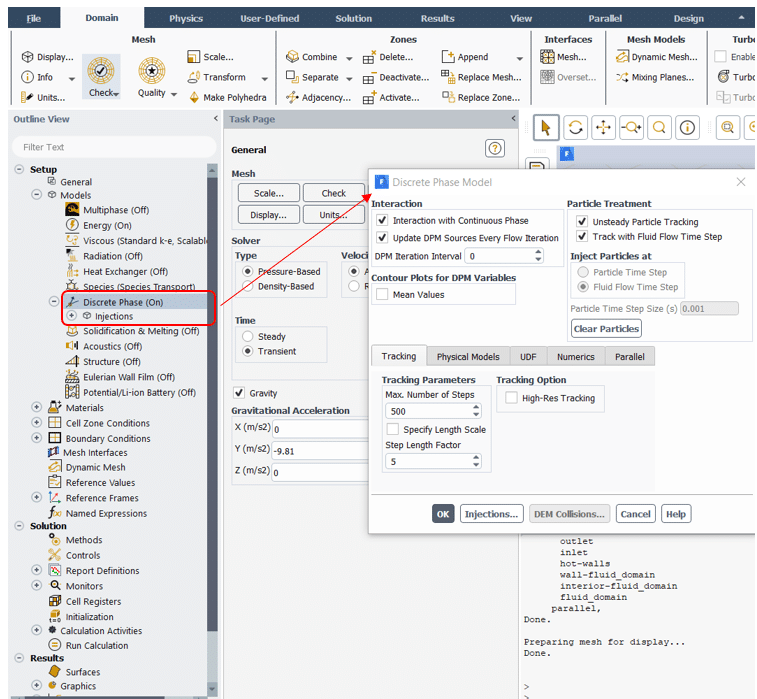Select the pointer tool in viewport toolbar
The image size is (757, 699).
(x=545, y=127)
